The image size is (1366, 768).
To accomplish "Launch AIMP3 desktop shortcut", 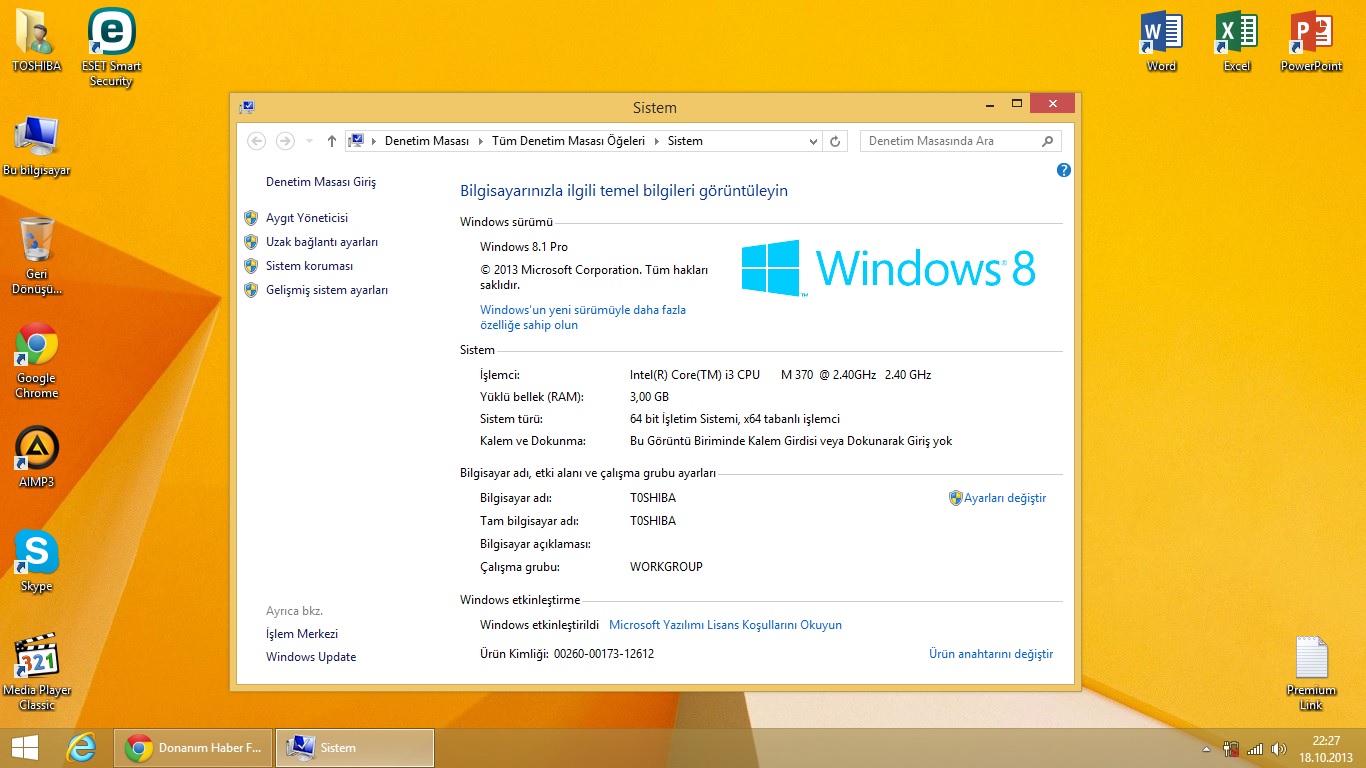I will click(x=36, y=458).
